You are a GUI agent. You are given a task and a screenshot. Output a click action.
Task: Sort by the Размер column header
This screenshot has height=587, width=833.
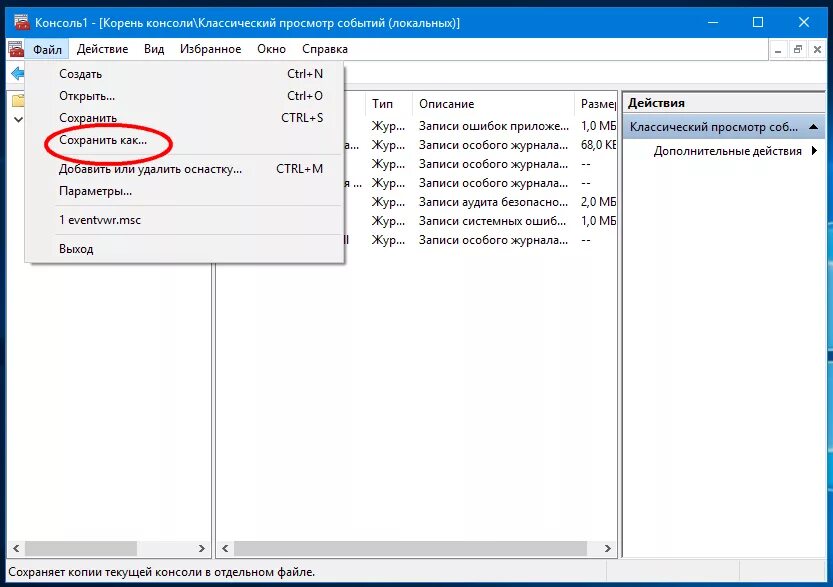(x=596, y=104)
